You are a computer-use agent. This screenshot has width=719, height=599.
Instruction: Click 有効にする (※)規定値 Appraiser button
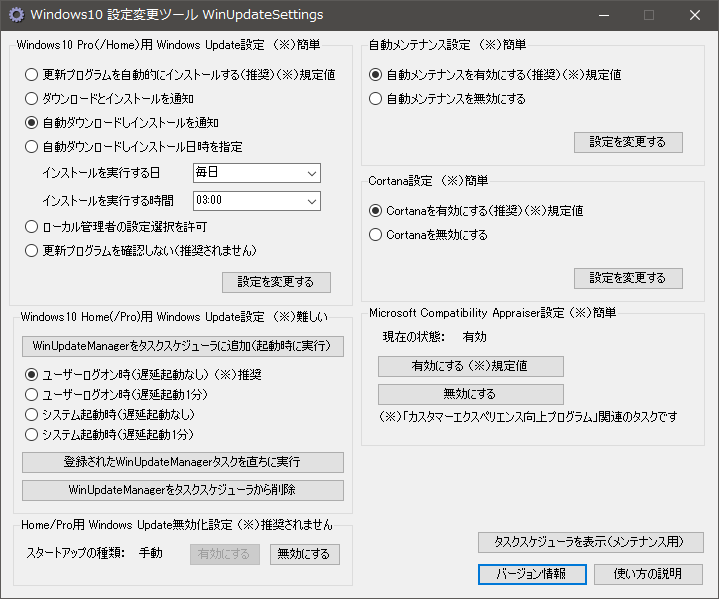click(470, 366)
